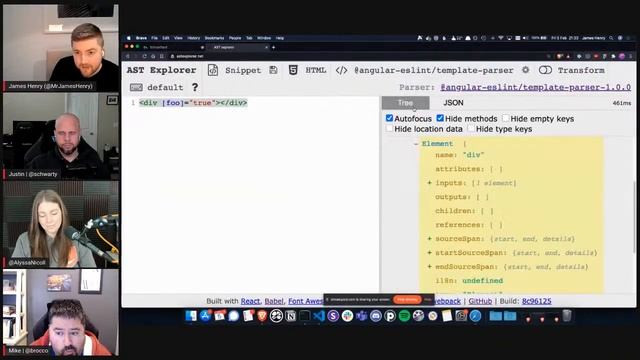Viewport: 640px width, 360px height.
Task: Open the Snippet dropdown menu
Action: click(243, 70)
